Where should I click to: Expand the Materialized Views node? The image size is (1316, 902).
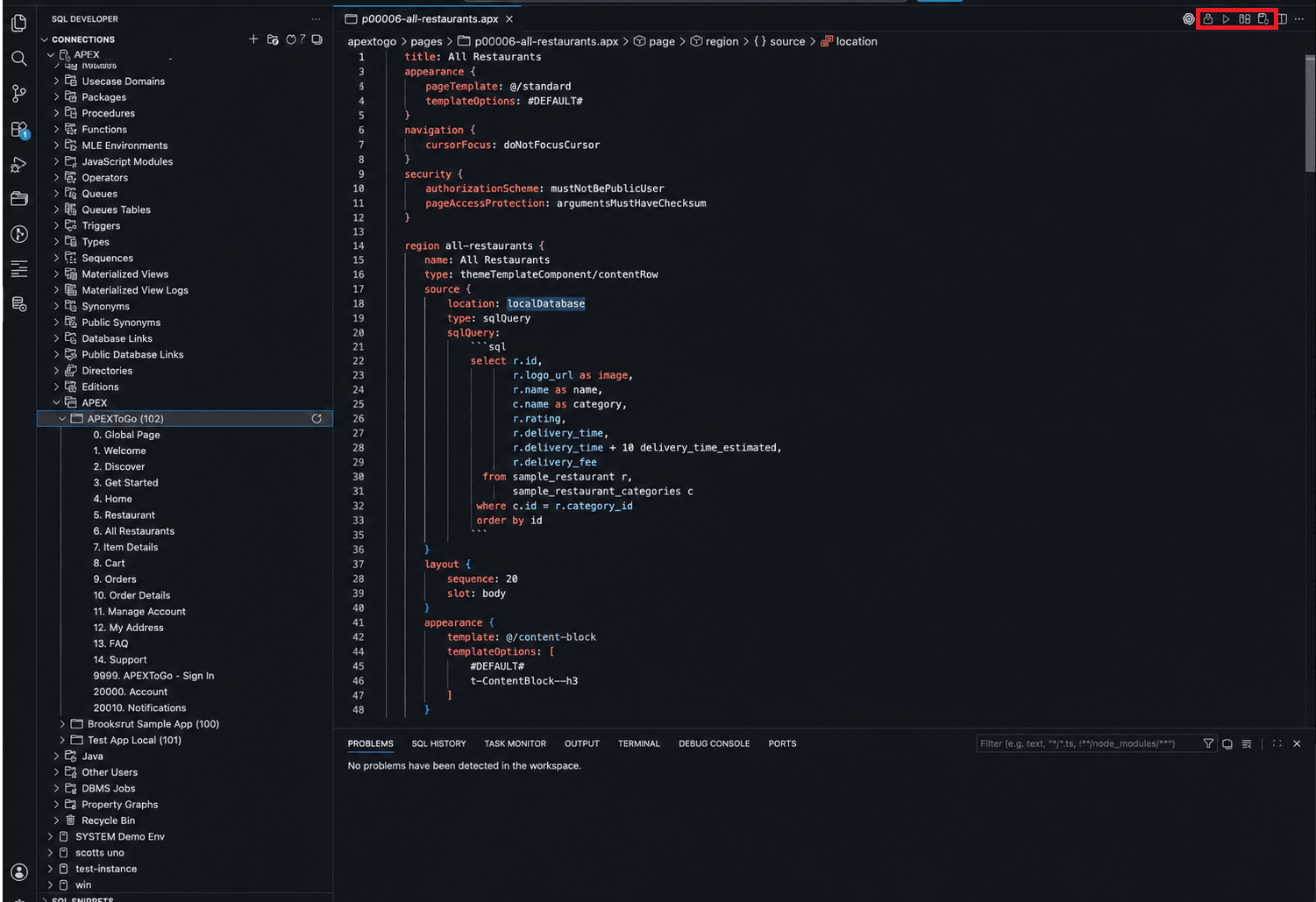57,274
